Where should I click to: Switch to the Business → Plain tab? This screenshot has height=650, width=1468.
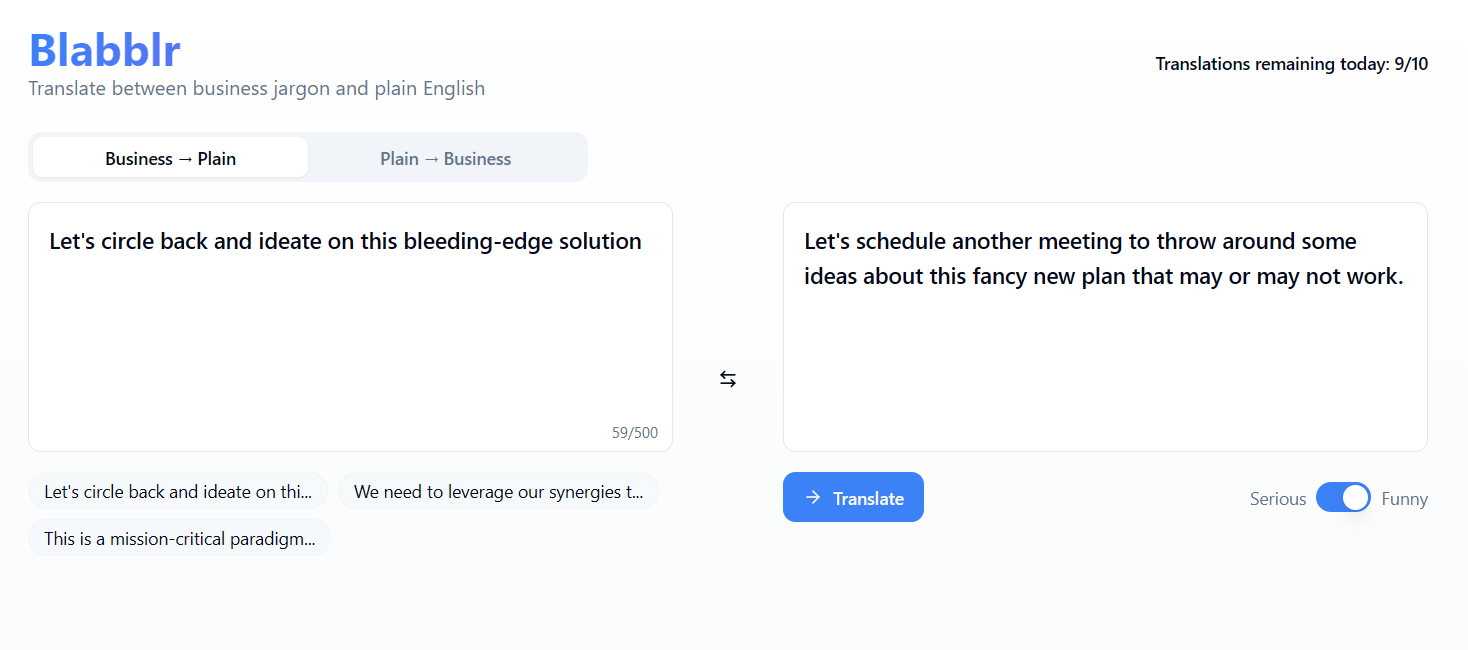tap(170, 158)
